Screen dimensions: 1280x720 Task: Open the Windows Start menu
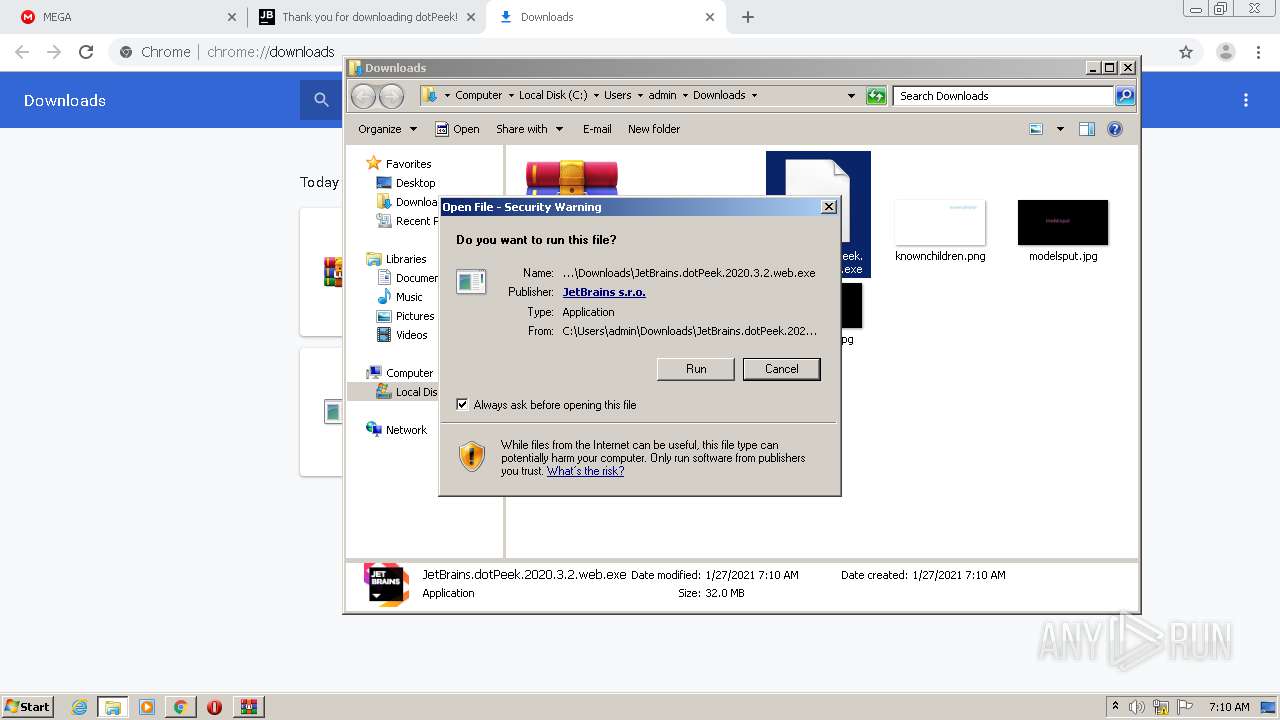click(27, 707)
